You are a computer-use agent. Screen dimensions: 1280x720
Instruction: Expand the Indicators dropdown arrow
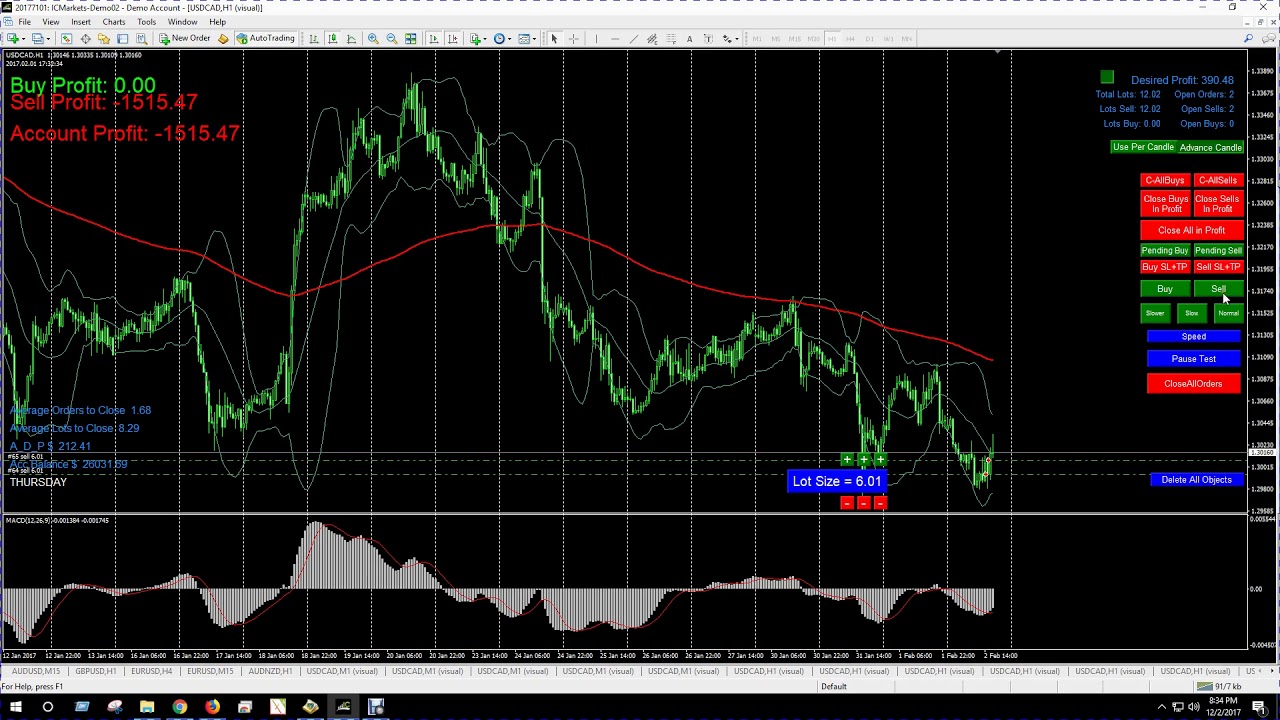[485, 38]
